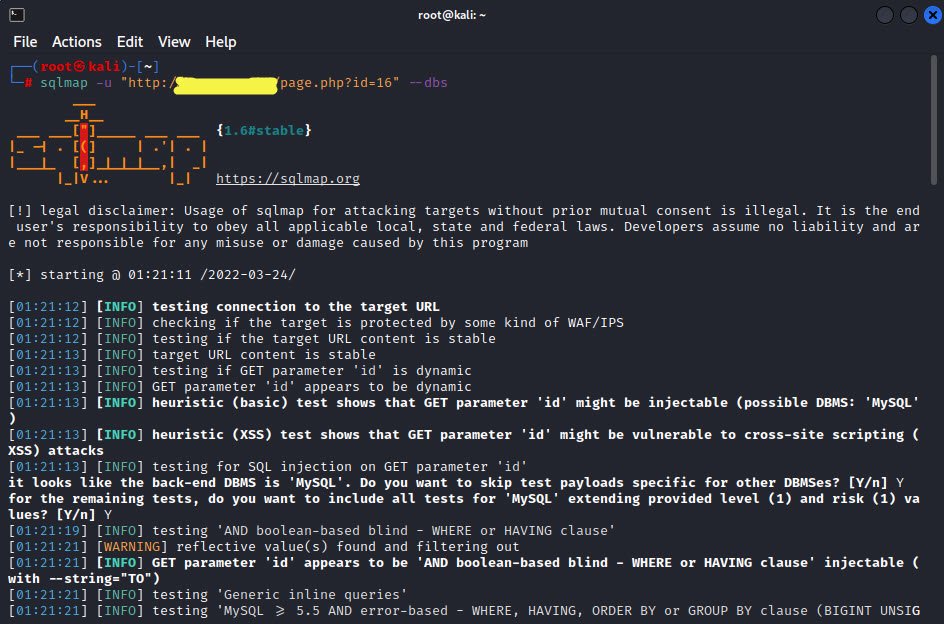944x624 pixels.
Task: Click the 'root㉿kali' prompt text
Action: click(x=80, y=66)
